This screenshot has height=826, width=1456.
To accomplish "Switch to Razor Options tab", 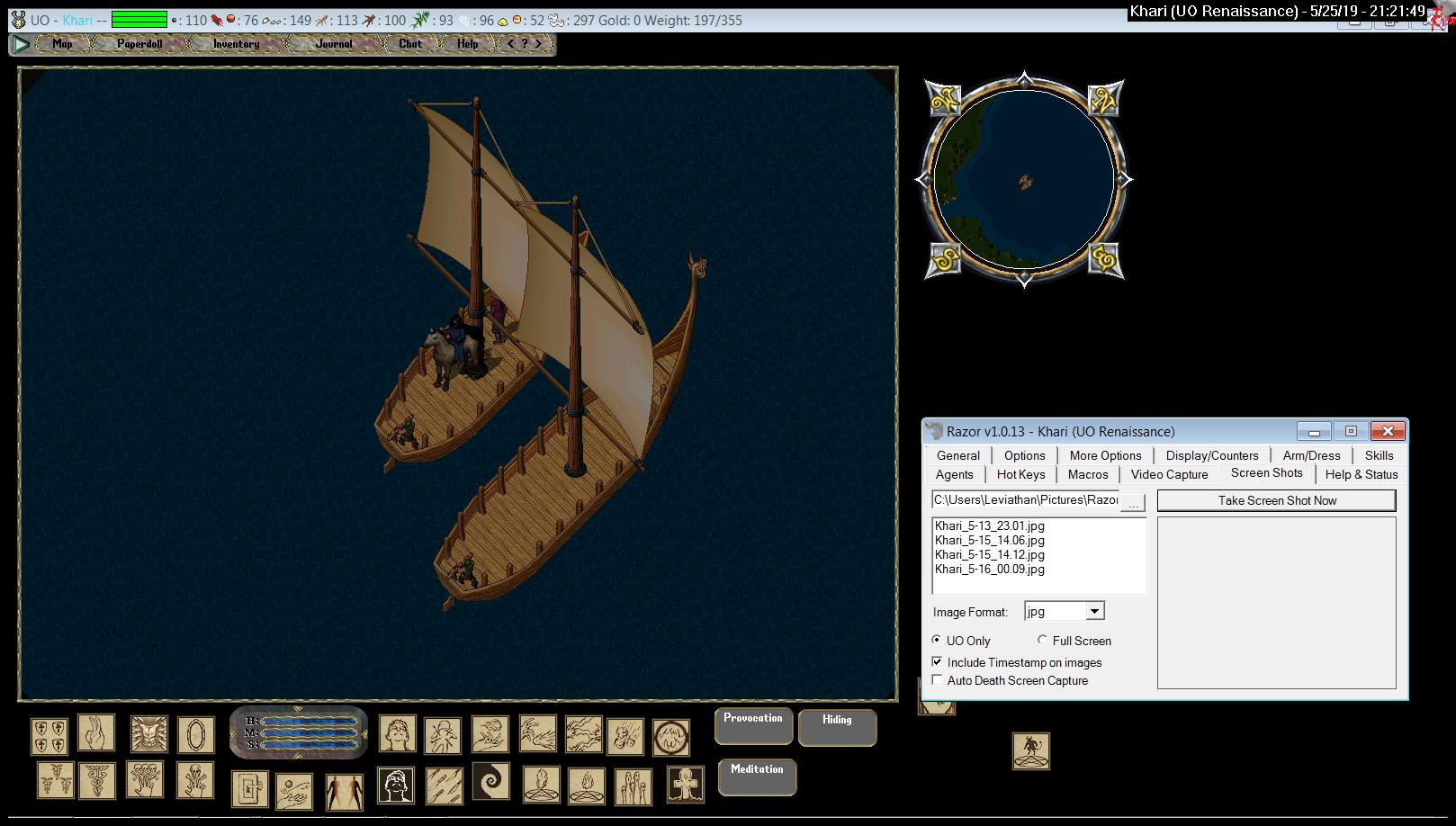I will click(x=1025, y=455).
